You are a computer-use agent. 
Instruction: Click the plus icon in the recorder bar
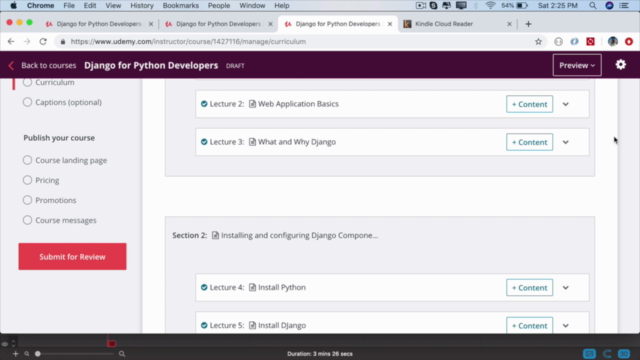click(x=16, y=354)
